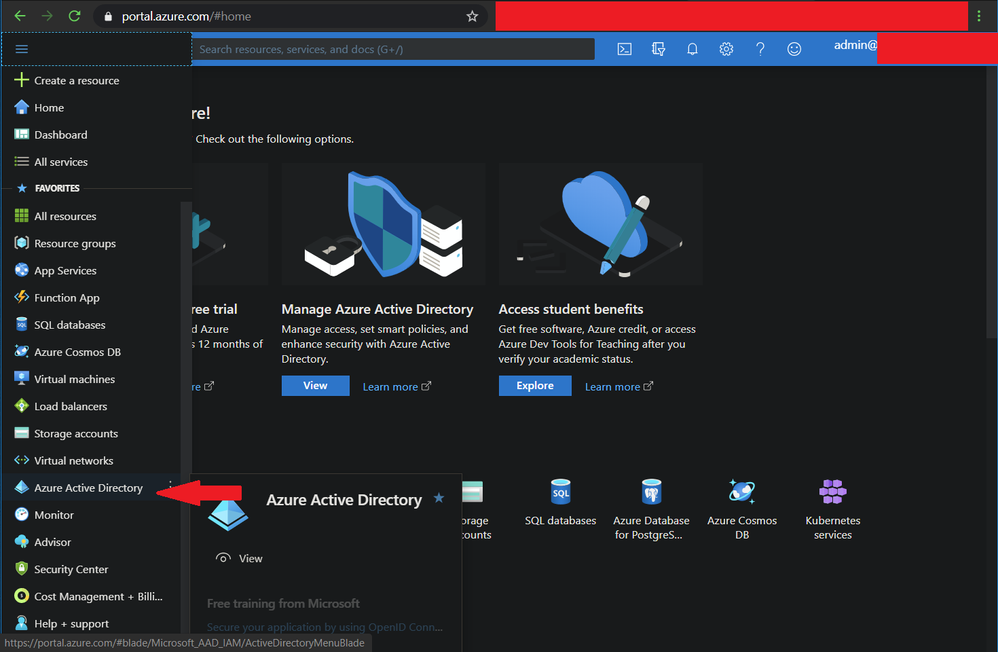Screen dimensions: 998x652
Task: Open Learn more link for Azure Active Directory
Action: (397, 386)
